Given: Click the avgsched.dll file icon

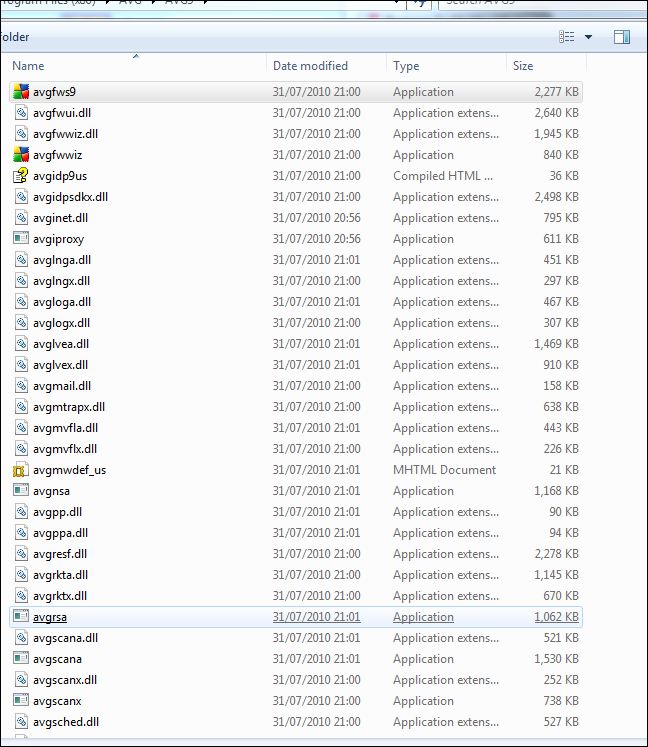Looking at the screenshot, I should pyautogui.click(x=21, y=721).
